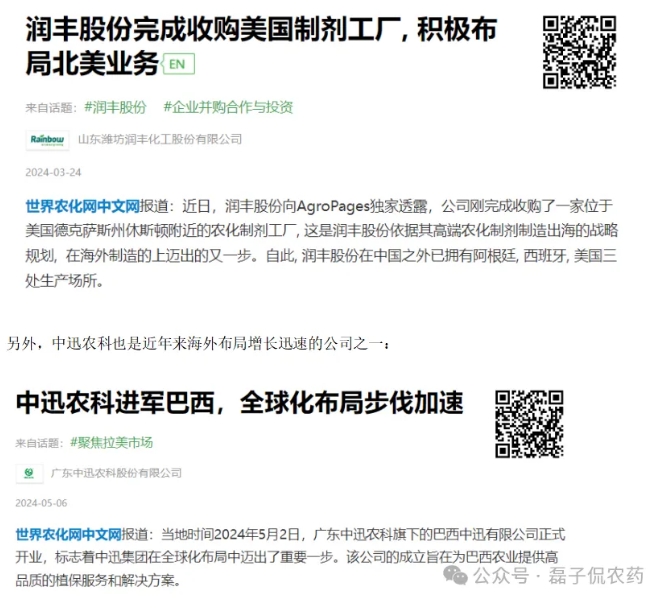Click the QR code beside Zhongxun headline
Viewport: 655px width, 608px height.
529,424
